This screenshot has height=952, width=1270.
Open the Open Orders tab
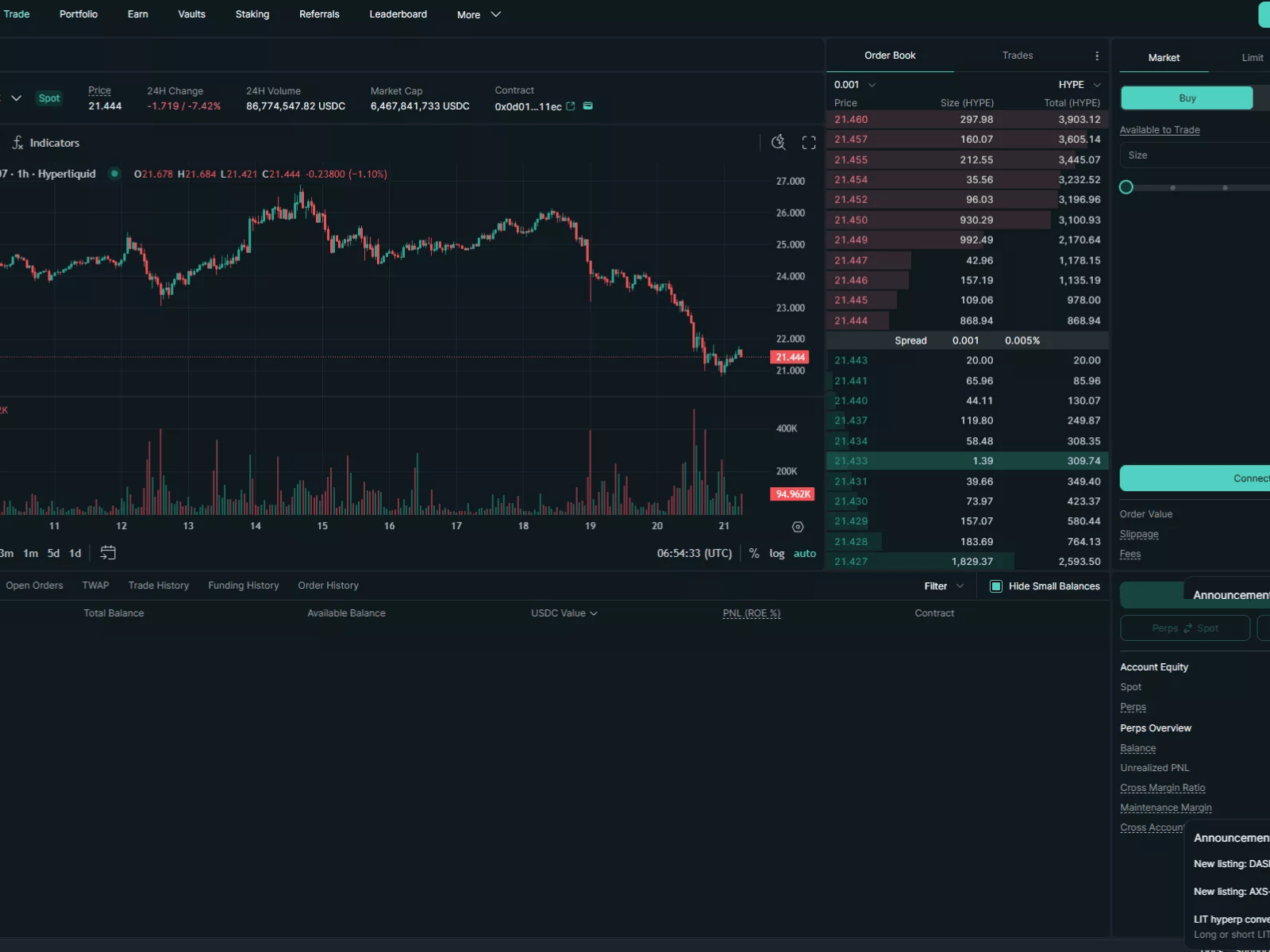pos(34,585)
